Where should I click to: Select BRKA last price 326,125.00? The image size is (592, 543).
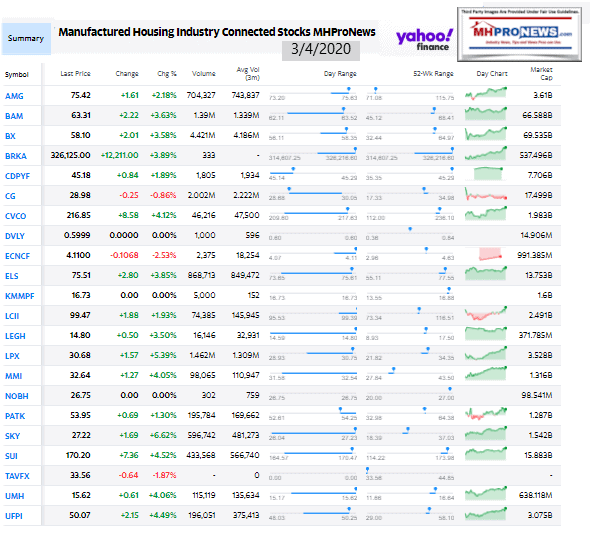pyautogui.click(x=71, y=155)
